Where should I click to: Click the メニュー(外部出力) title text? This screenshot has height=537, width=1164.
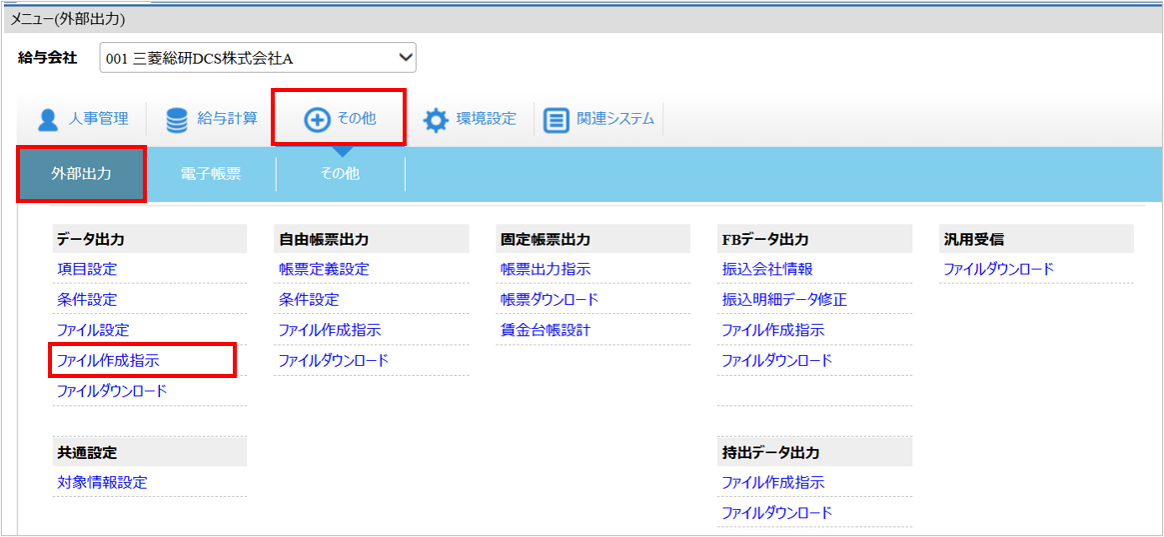tap(67, 20)
